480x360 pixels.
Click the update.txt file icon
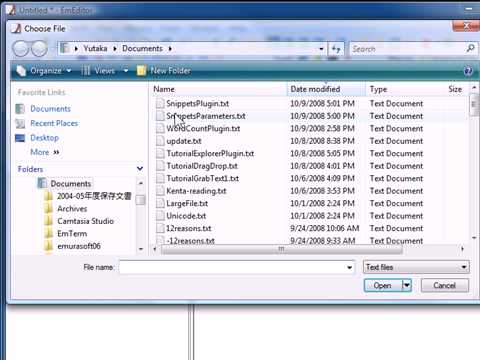(160, 141)
